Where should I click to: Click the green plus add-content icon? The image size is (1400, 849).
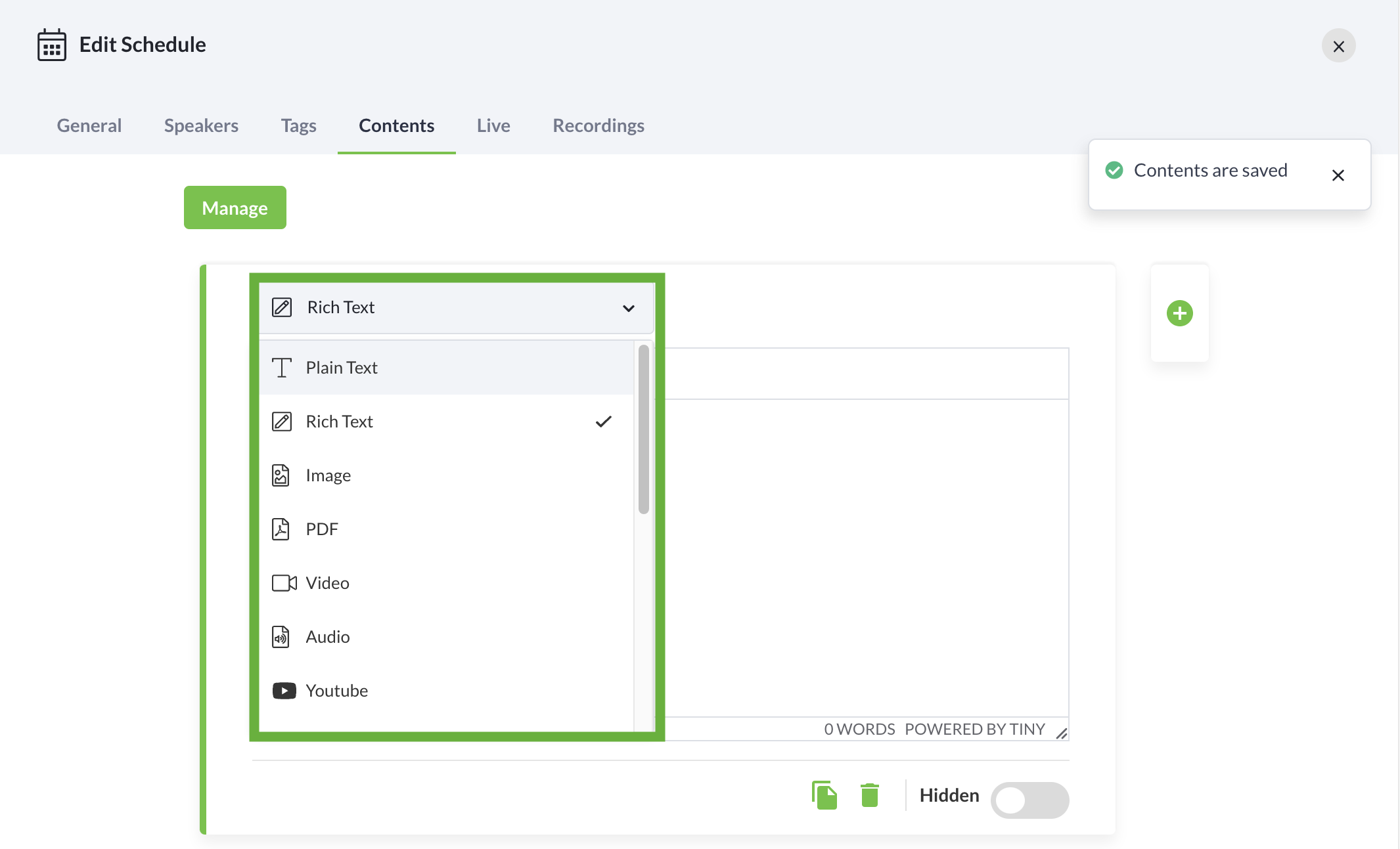pyautogui.click(x=1179, y=313)
